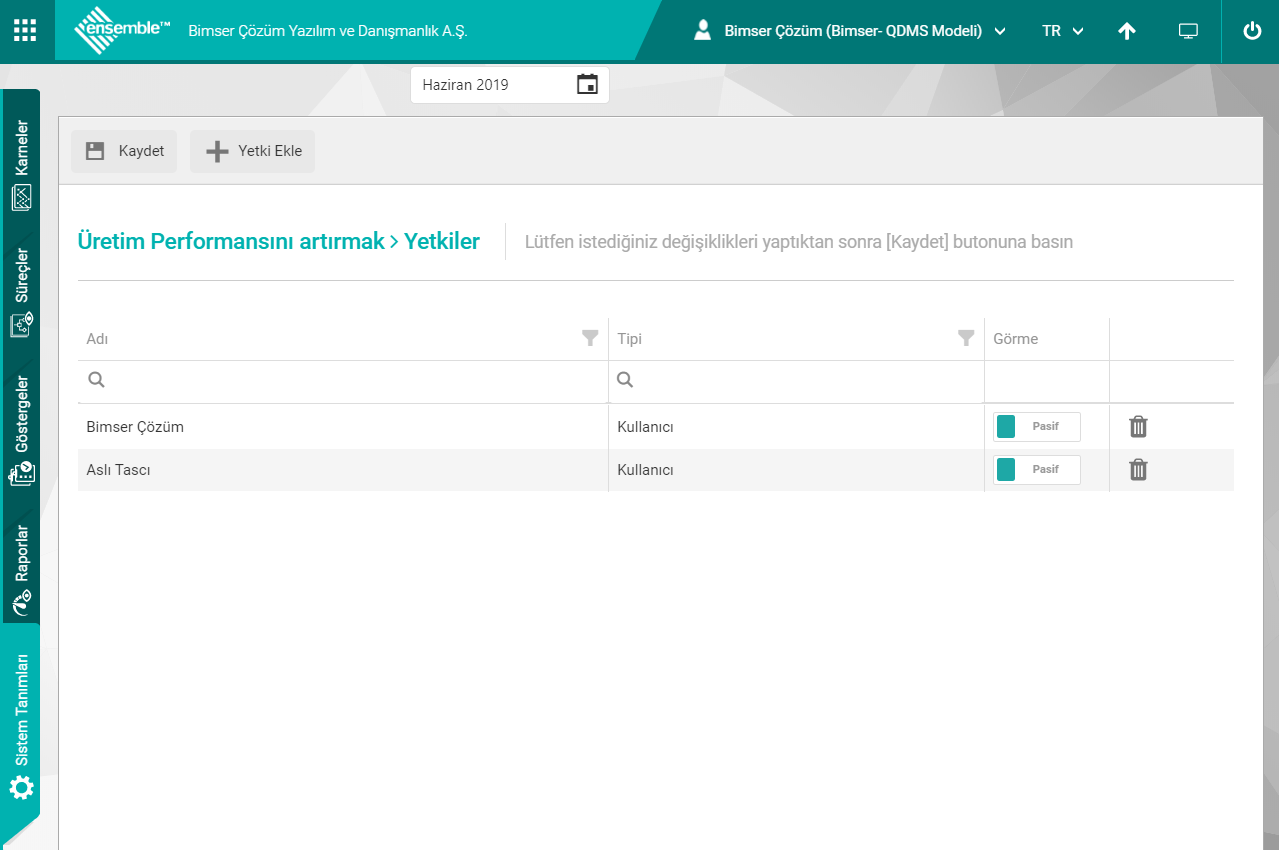Open the apps grid menu icon
The width and height of the screenshot is (1279, 850).
point(25,30)
